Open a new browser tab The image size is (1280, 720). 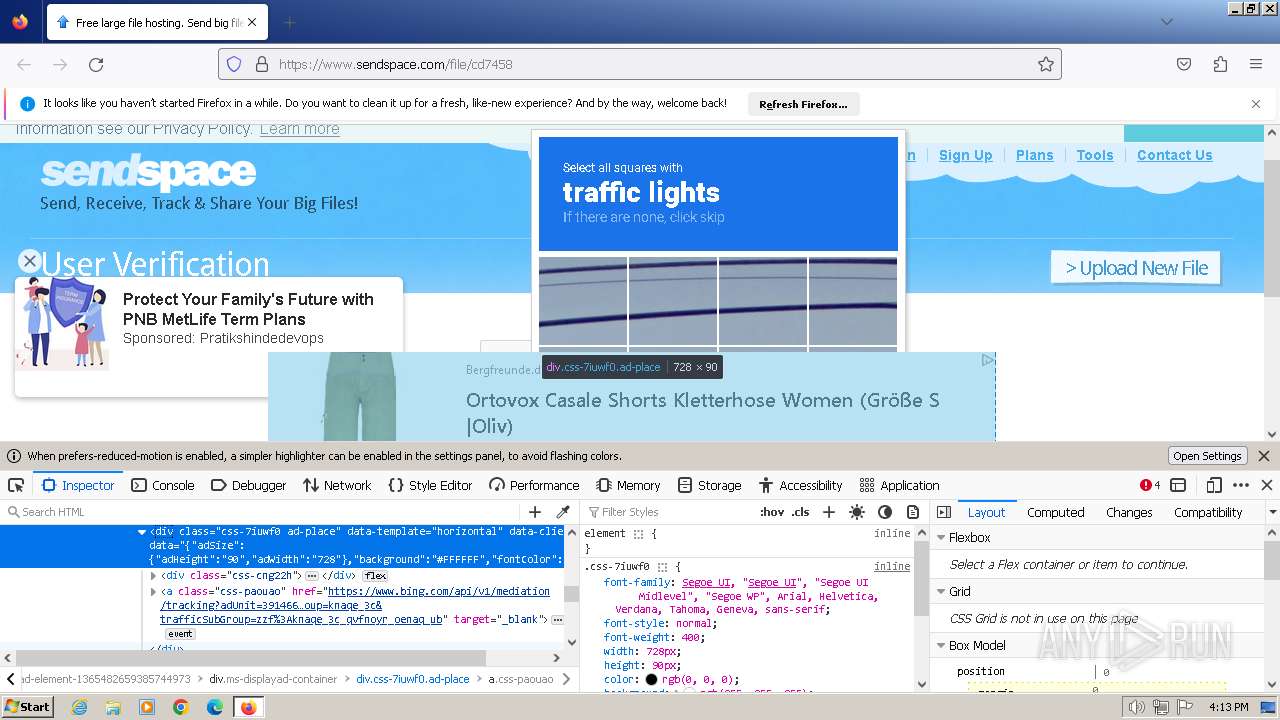289,22
